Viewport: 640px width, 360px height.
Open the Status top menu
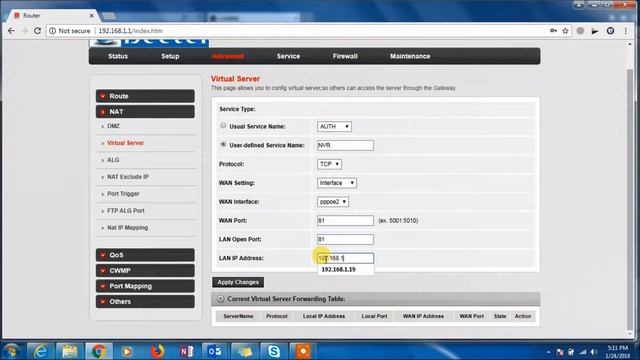pos(118,56)
